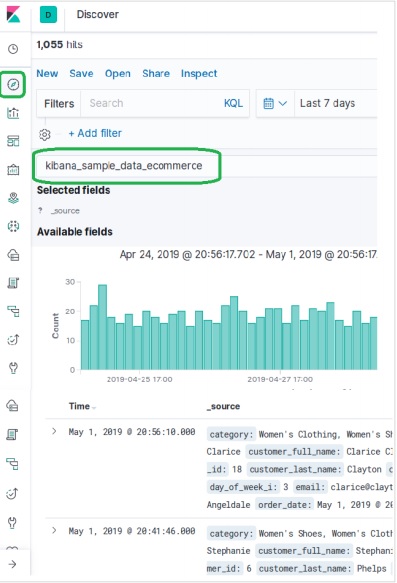
Task: Toggle KQL query language option
Action: point(233,103)
